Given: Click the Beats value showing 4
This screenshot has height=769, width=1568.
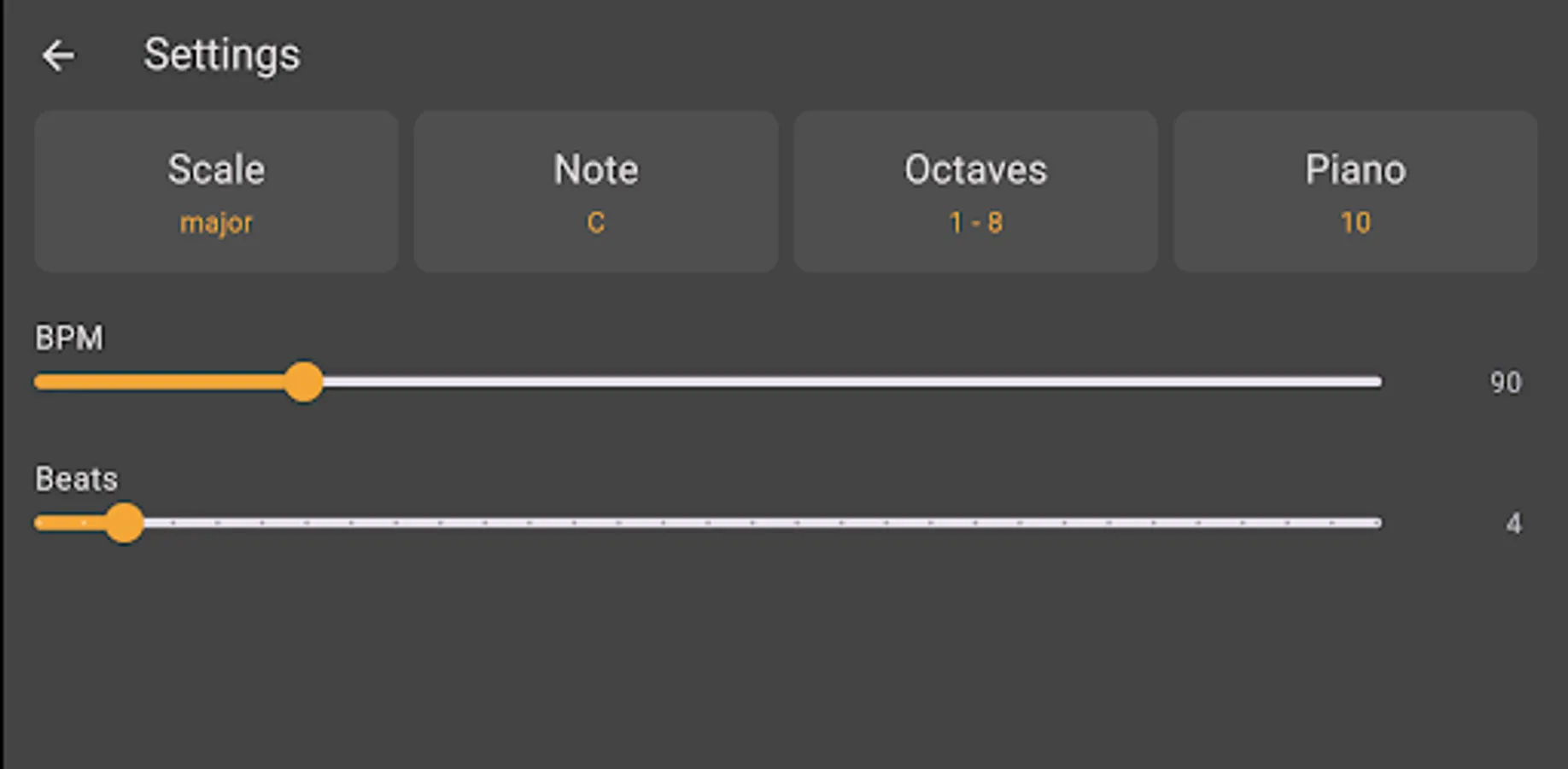Looking at the screenshot, I should pyautogui.click(x=1512, y=522).
